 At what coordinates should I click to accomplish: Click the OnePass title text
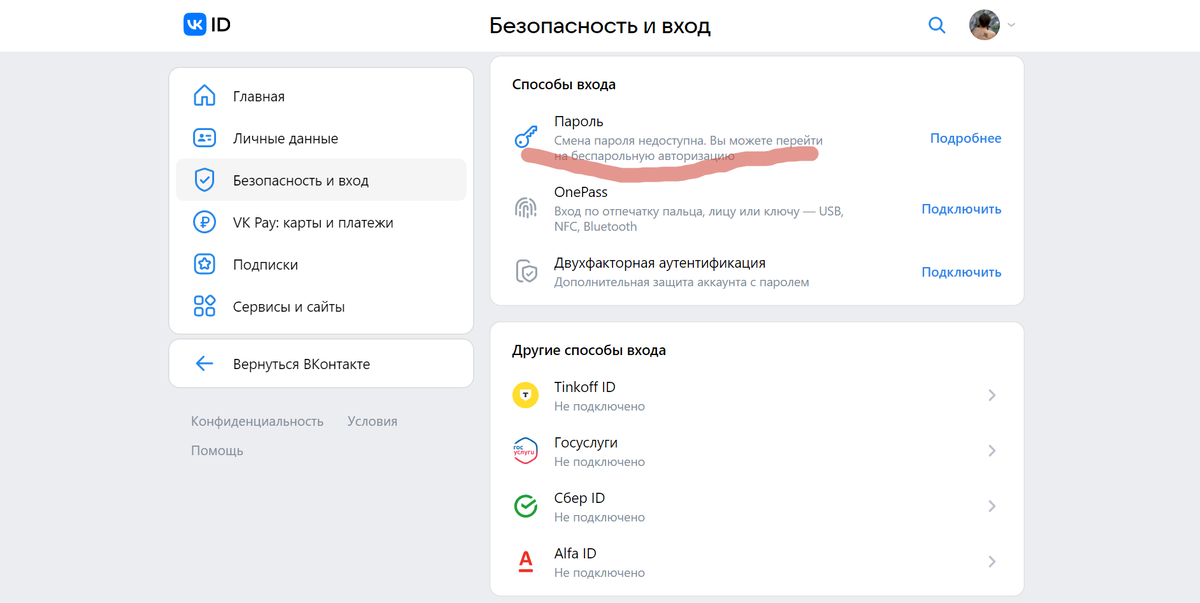pos(581,192)
